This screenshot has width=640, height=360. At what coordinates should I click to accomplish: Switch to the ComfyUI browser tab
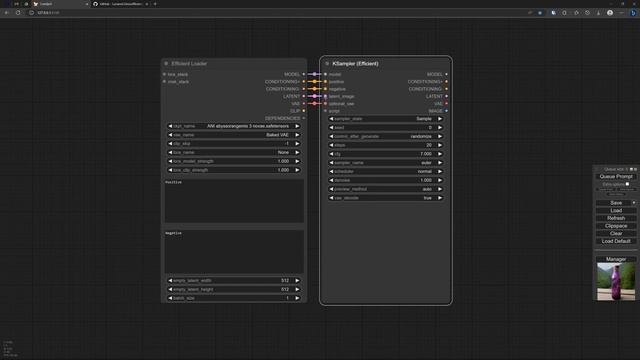click(61, 4)
